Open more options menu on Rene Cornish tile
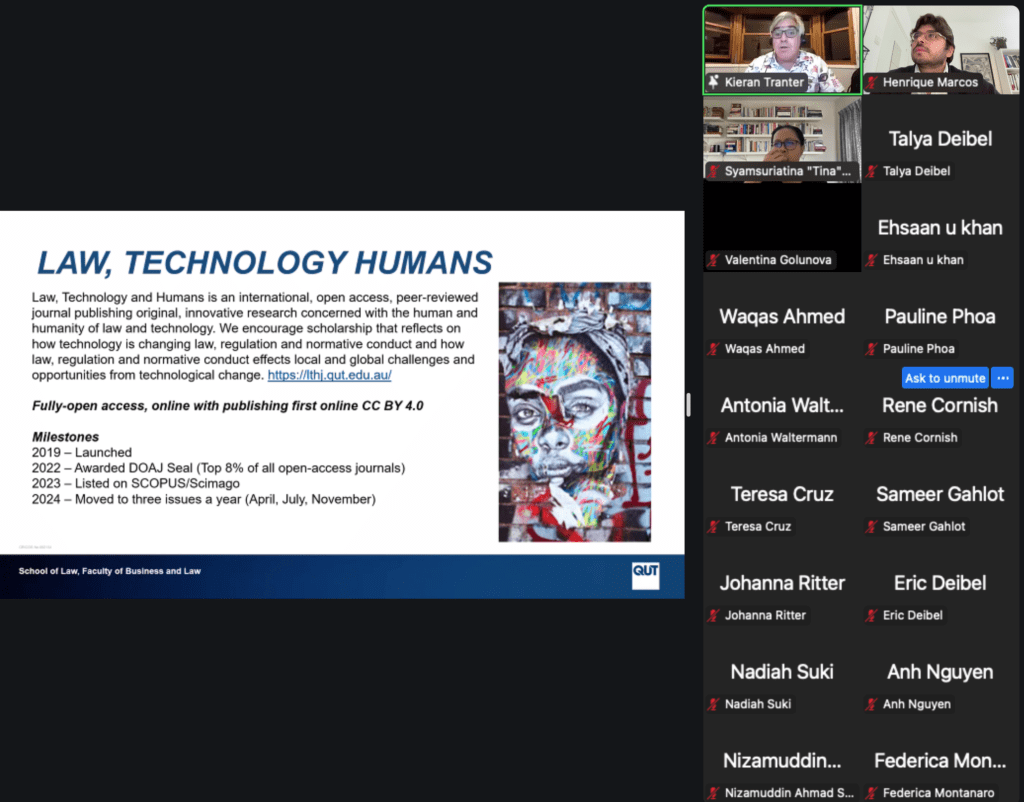 (1002, 378)
